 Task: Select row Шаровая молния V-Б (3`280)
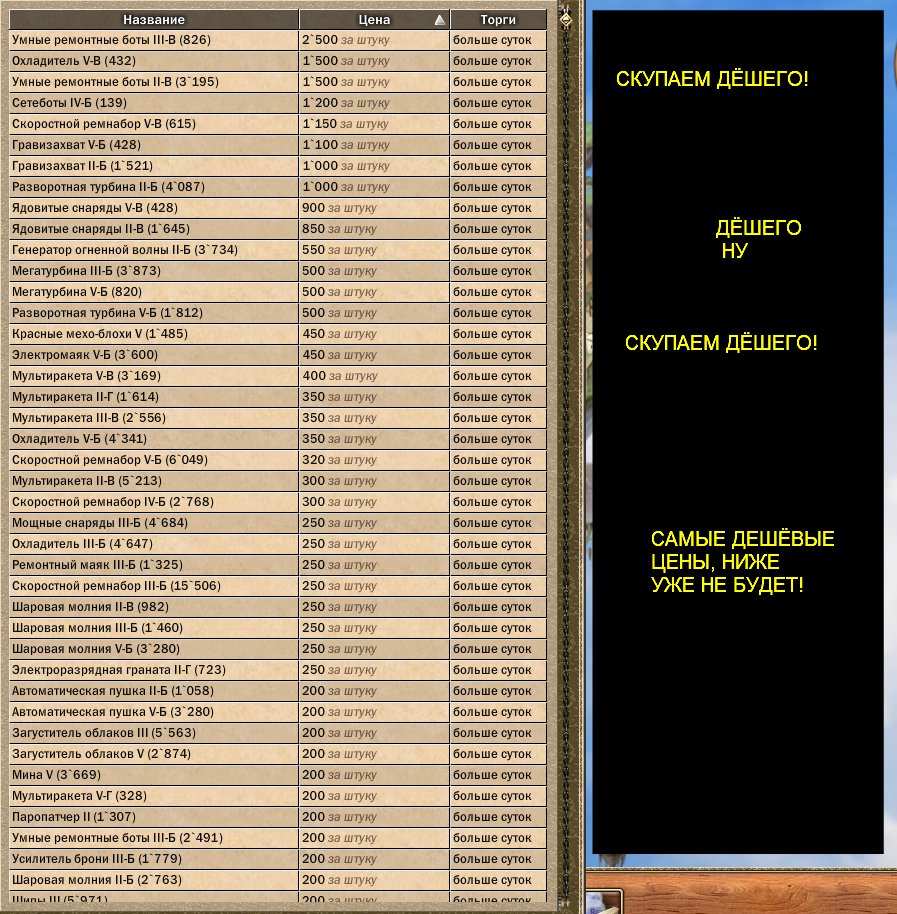pyautogui.click(x=278, y=649)
